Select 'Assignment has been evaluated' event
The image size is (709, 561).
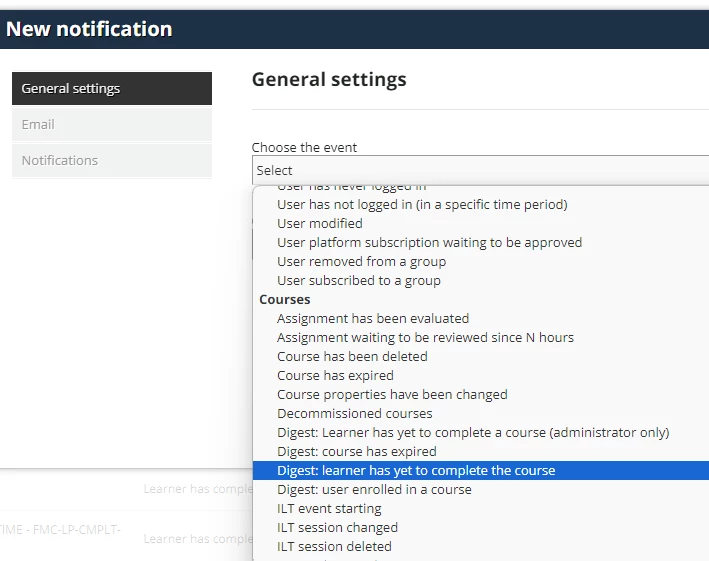[373, 319]
